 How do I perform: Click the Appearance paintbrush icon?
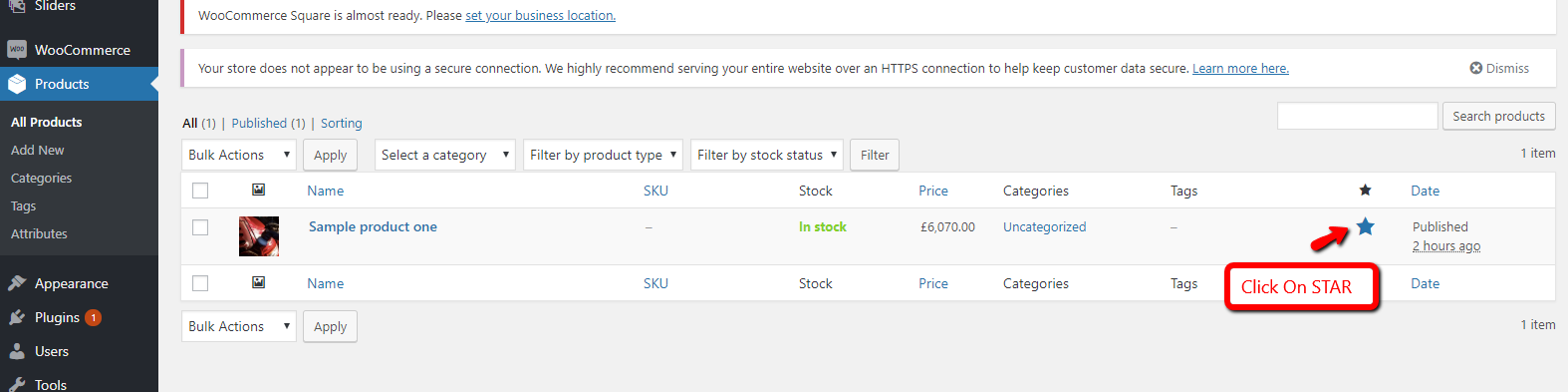click(17, 283)
